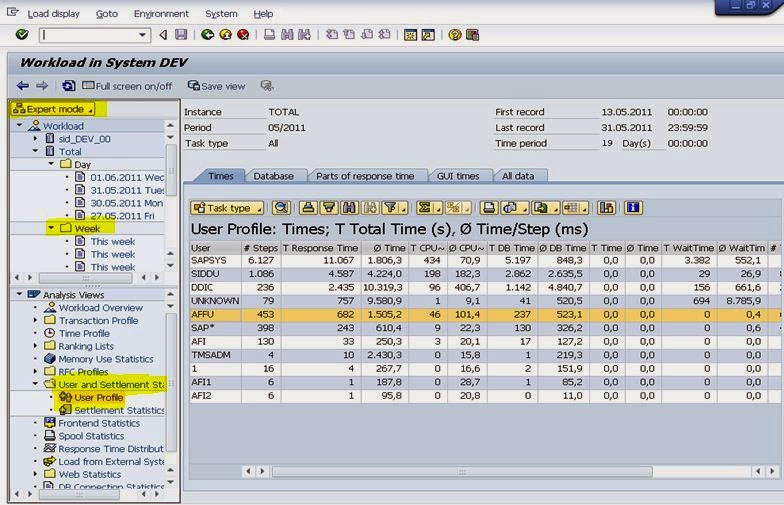Collapse the Week folder node
The image size is (784, 505).
pyautogui.click(x=51, y=228)
